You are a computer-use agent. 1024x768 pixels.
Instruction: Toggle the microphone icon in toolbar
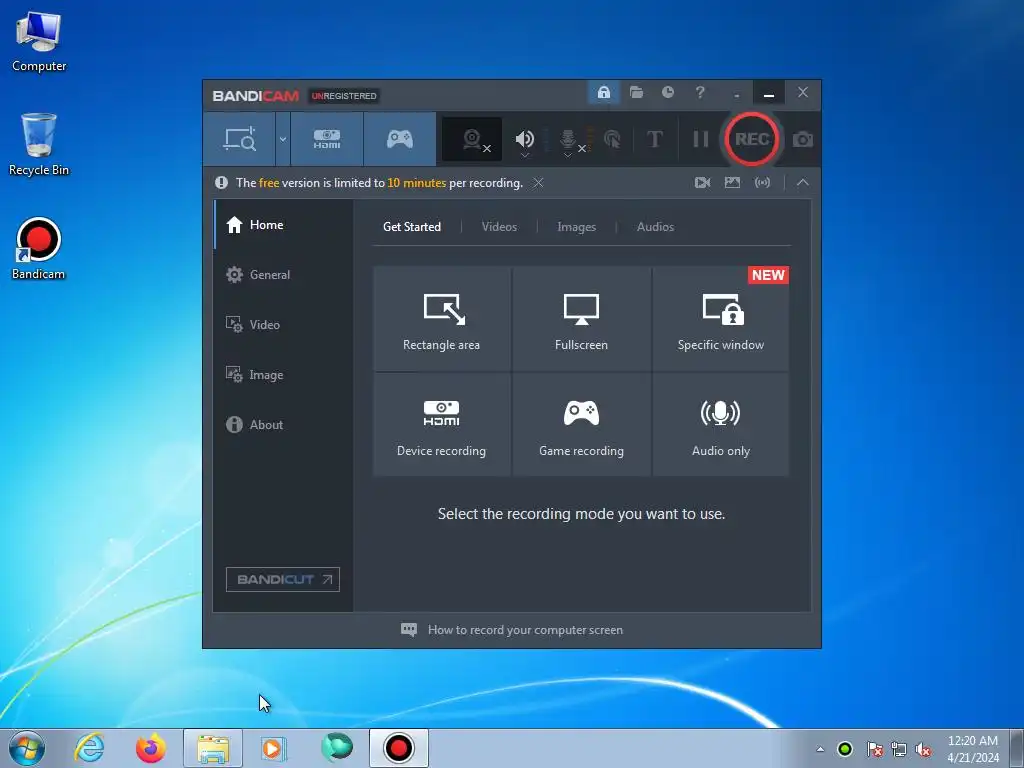click(x=568, y=138)
